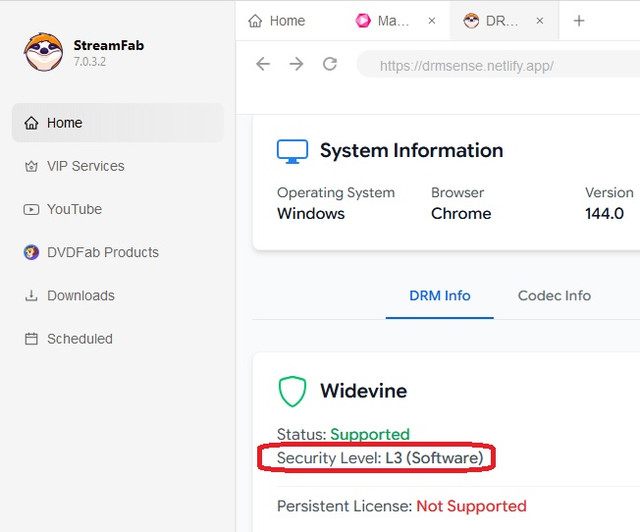Close the 'DR...' tab

540,21
